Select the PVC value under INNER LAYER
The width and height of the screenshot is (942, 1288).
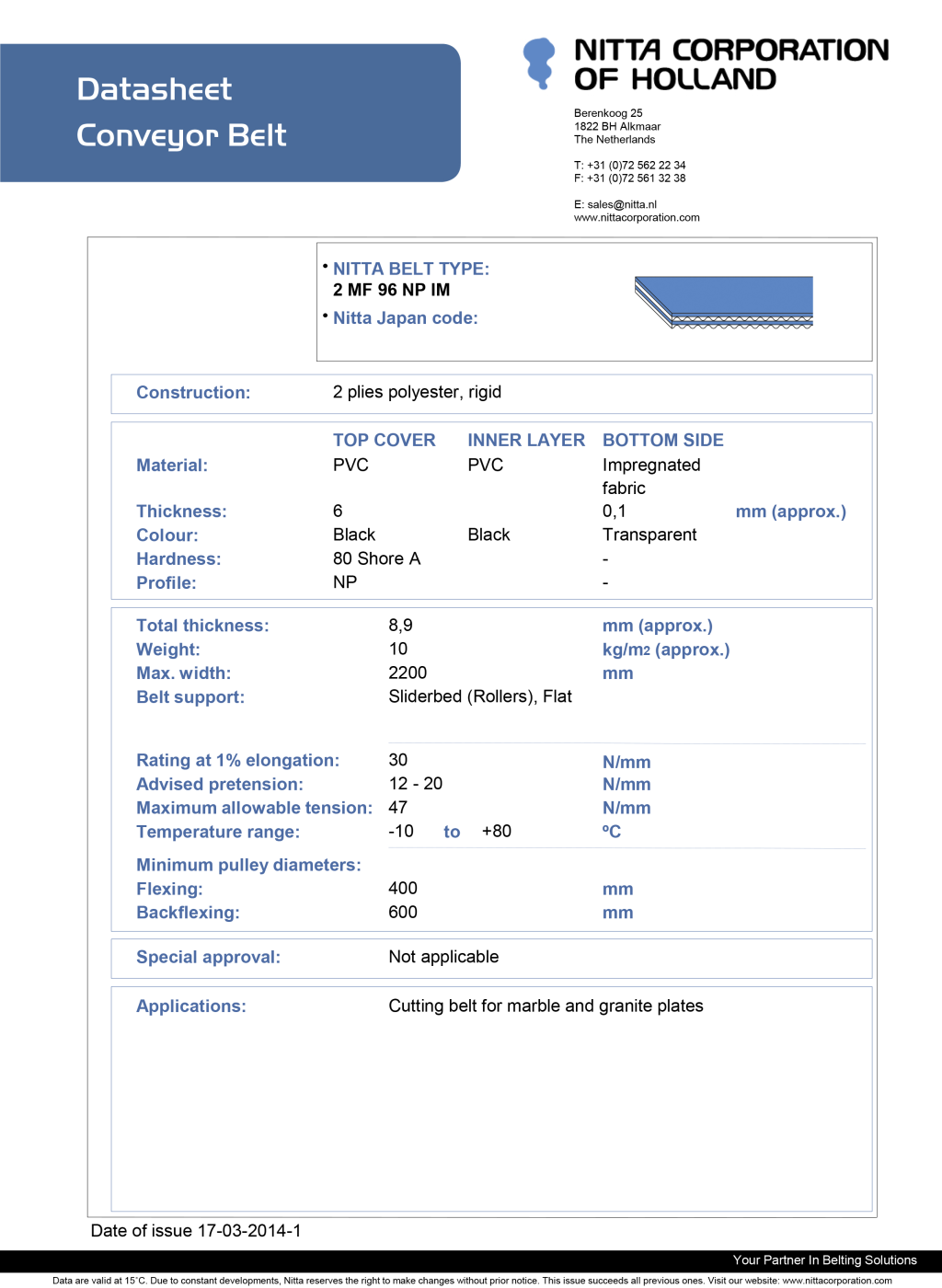[486, 466]
